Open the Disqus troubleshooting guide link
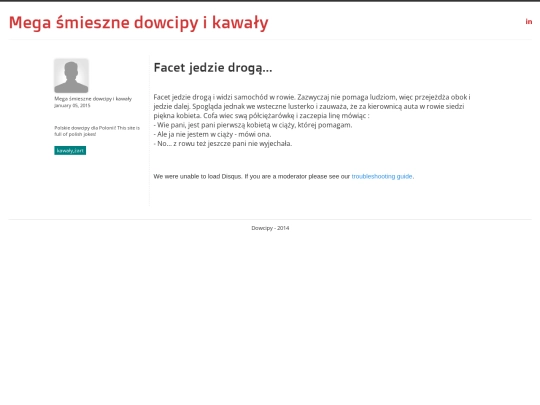Image resolution: width=540 pixels, height=405 pixels. 382,176
